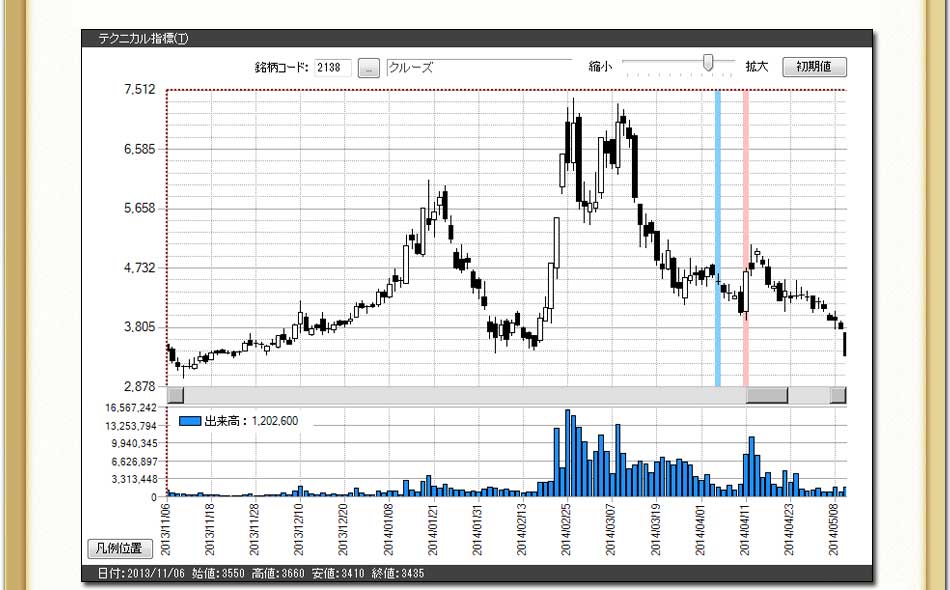Click the zoom slider handle
Screen dimensions: 950x590
click(x=708, y=63)
